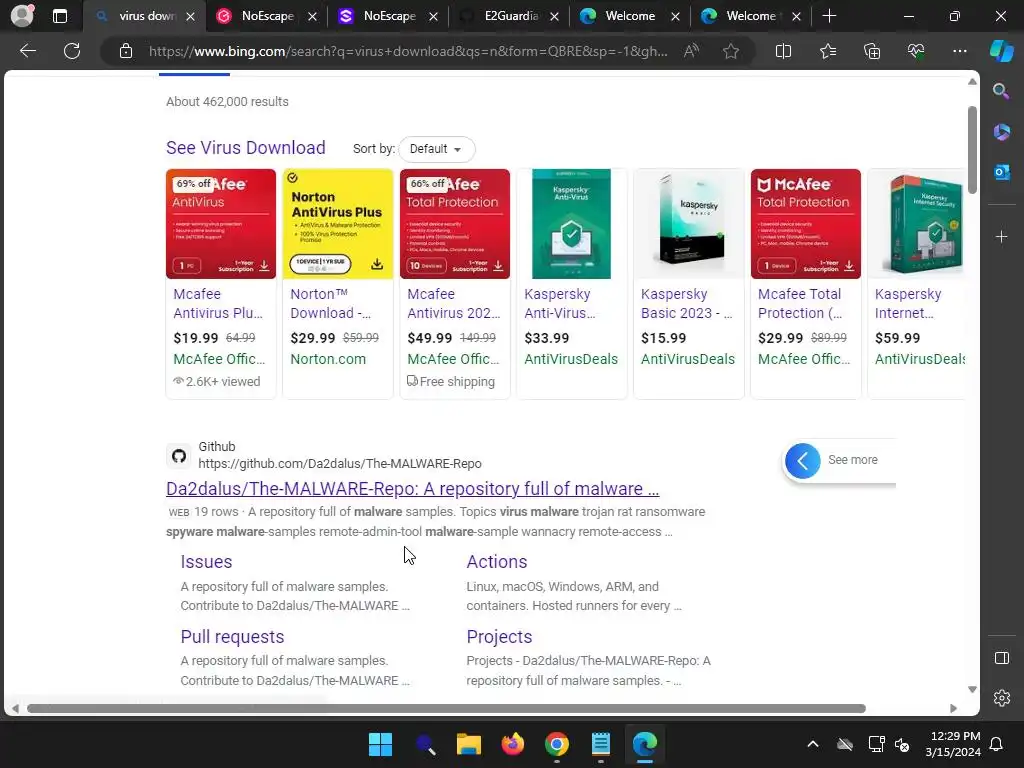Open the notification bell in tray
The width and height of the screenshot is (1024, 768).
click(x=997, y=744)
